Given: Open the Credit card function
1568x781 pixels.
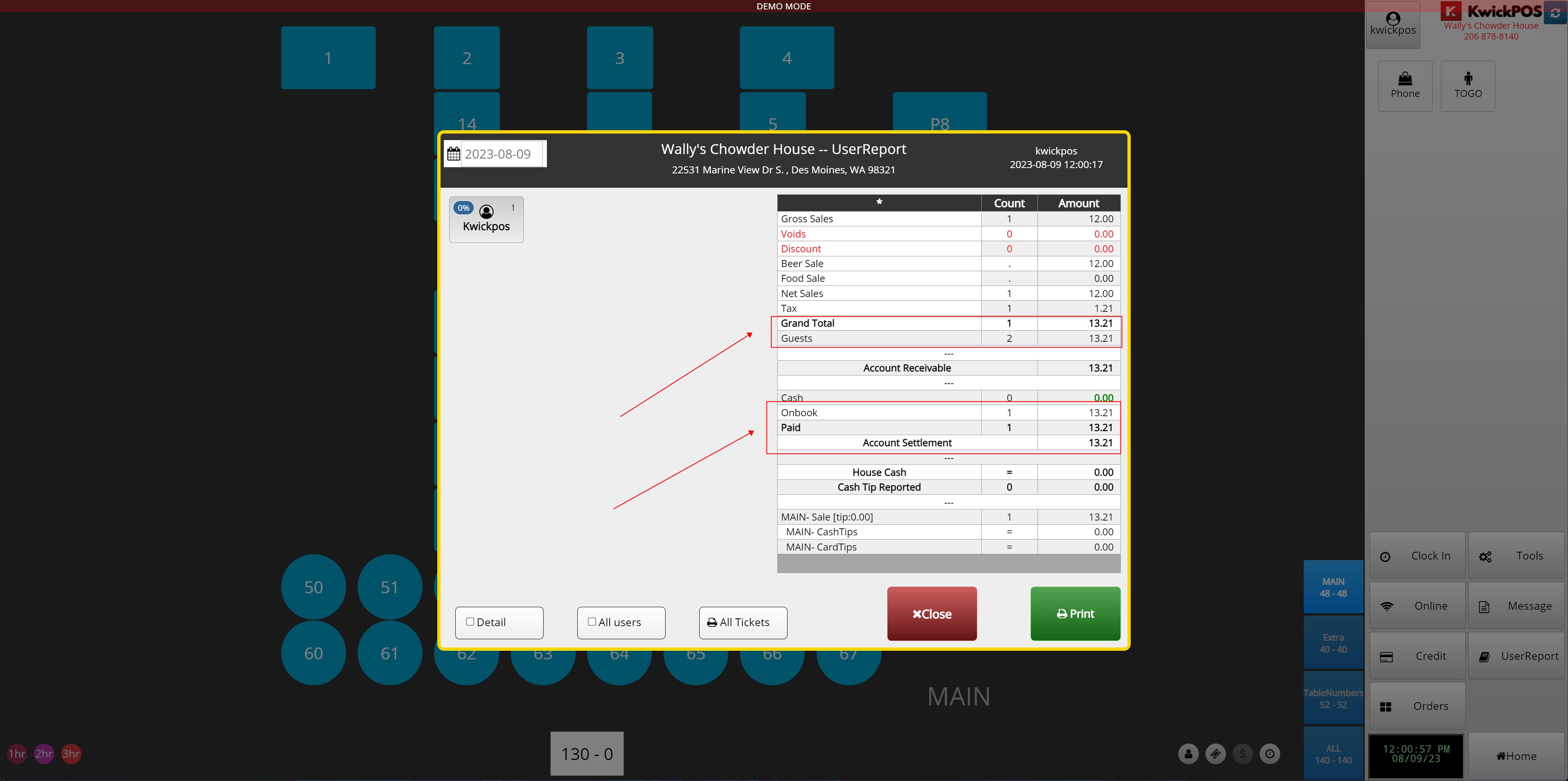Looking at the screenshot, I should coord(1418,656).
